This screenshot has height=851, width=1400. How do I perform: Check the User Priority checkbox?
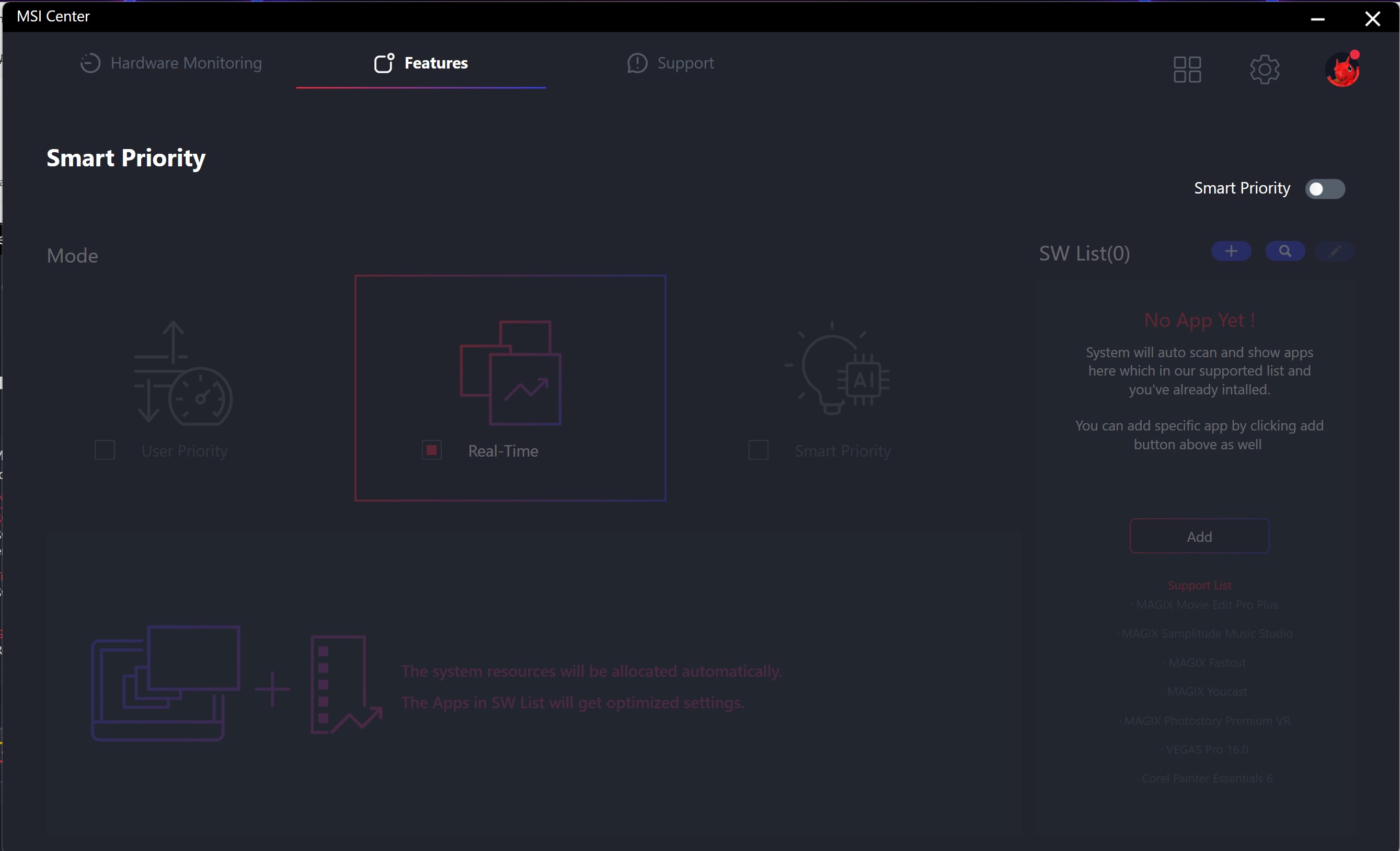[105, 450]
